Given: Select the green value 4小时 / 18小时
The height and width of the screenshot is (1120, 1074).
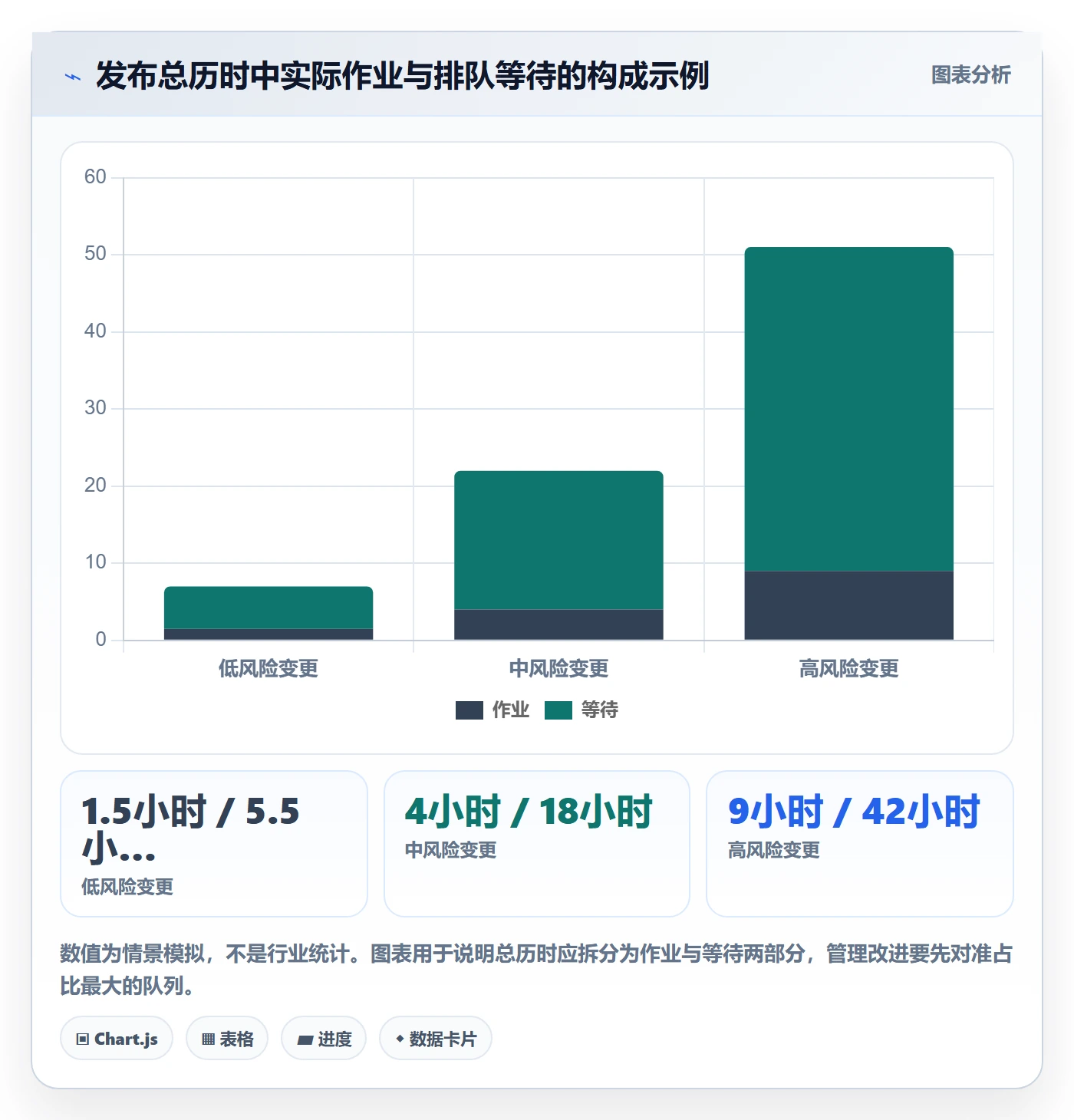Looking at the screenshot, I should (x=529, y=812).
